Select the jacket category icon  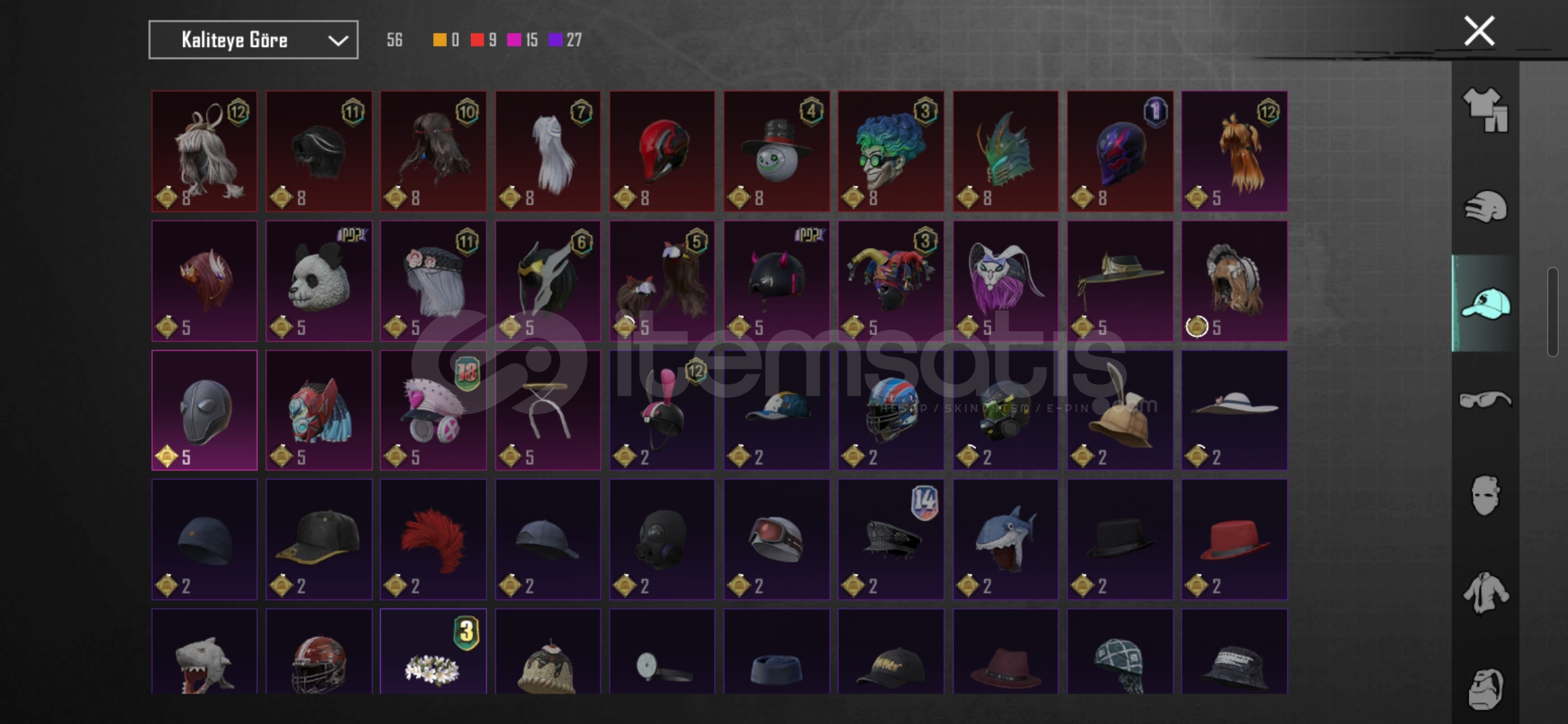coord(1485,593)
